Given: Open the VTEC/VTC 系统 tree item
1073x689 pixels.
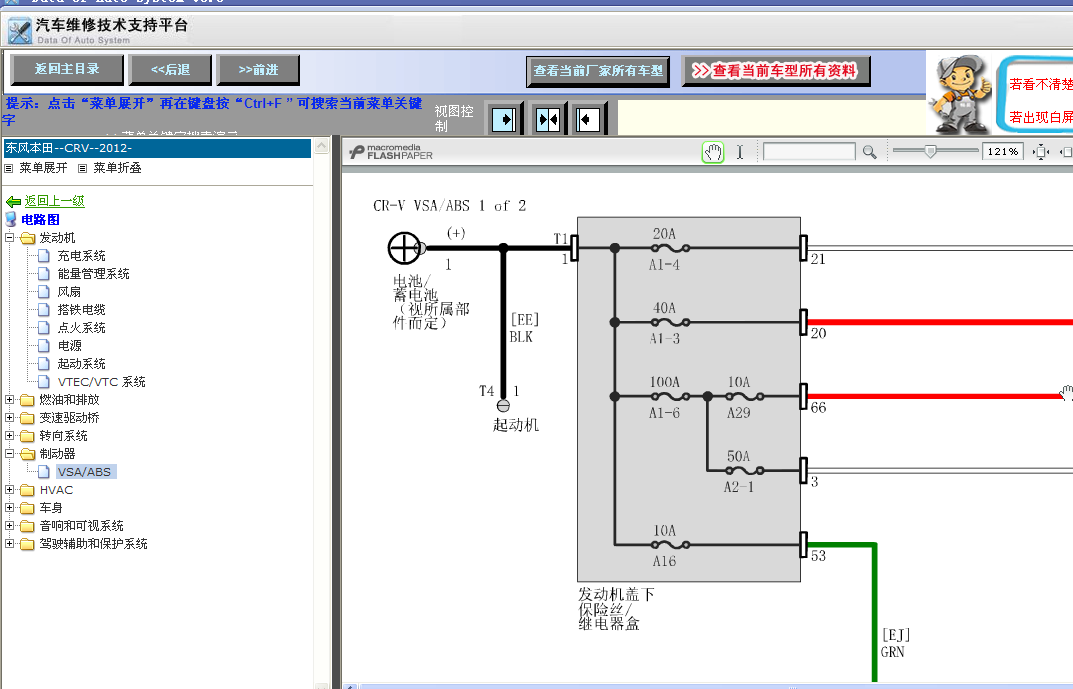Looking at the screenshot, I should (x=101, y=382).
